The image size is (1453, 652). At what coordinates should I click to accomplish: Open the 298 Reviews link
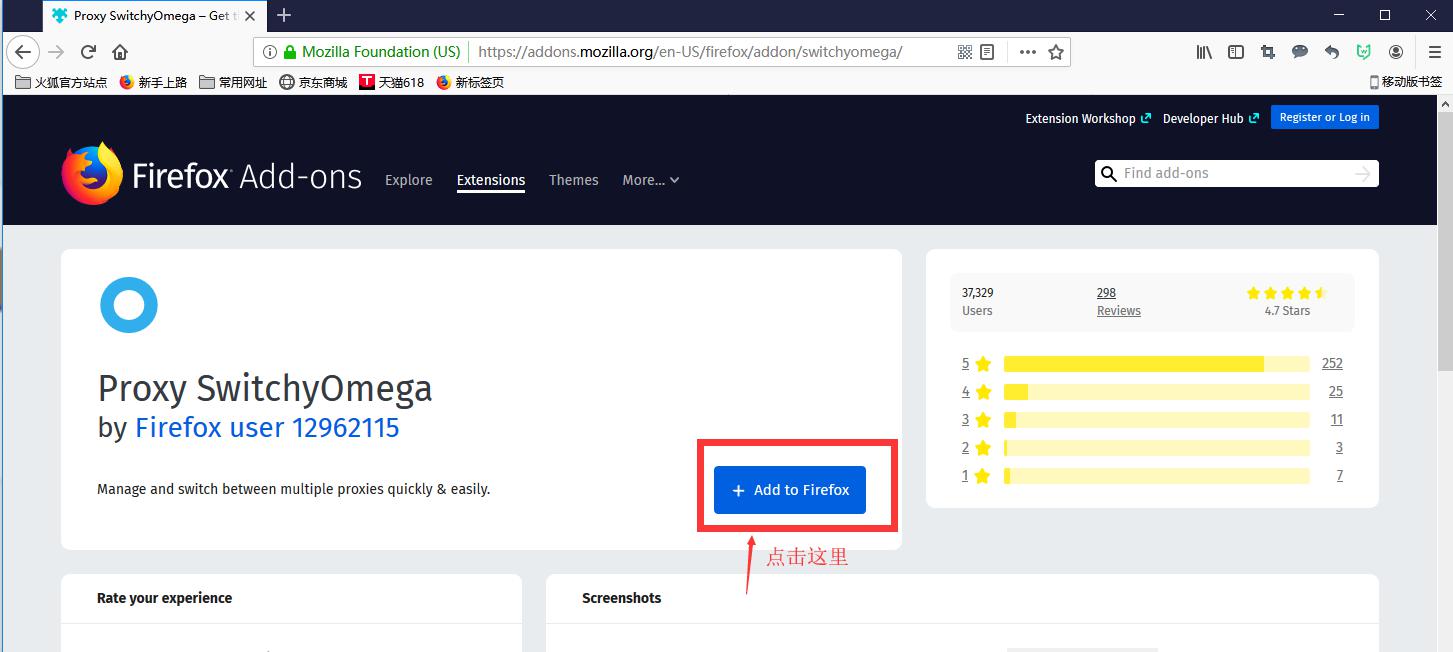[x=1118, y=301]
